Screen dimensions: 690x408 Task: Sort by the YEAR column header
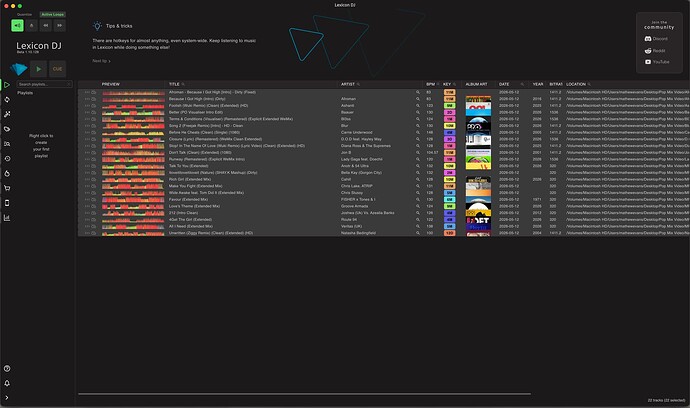pos(538,84)
